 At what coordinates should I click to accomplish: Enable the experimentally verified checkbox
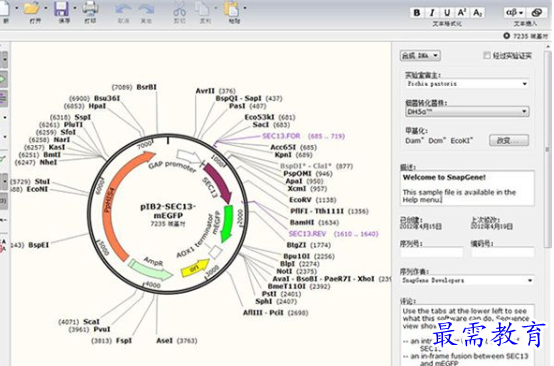click(487, 55)
